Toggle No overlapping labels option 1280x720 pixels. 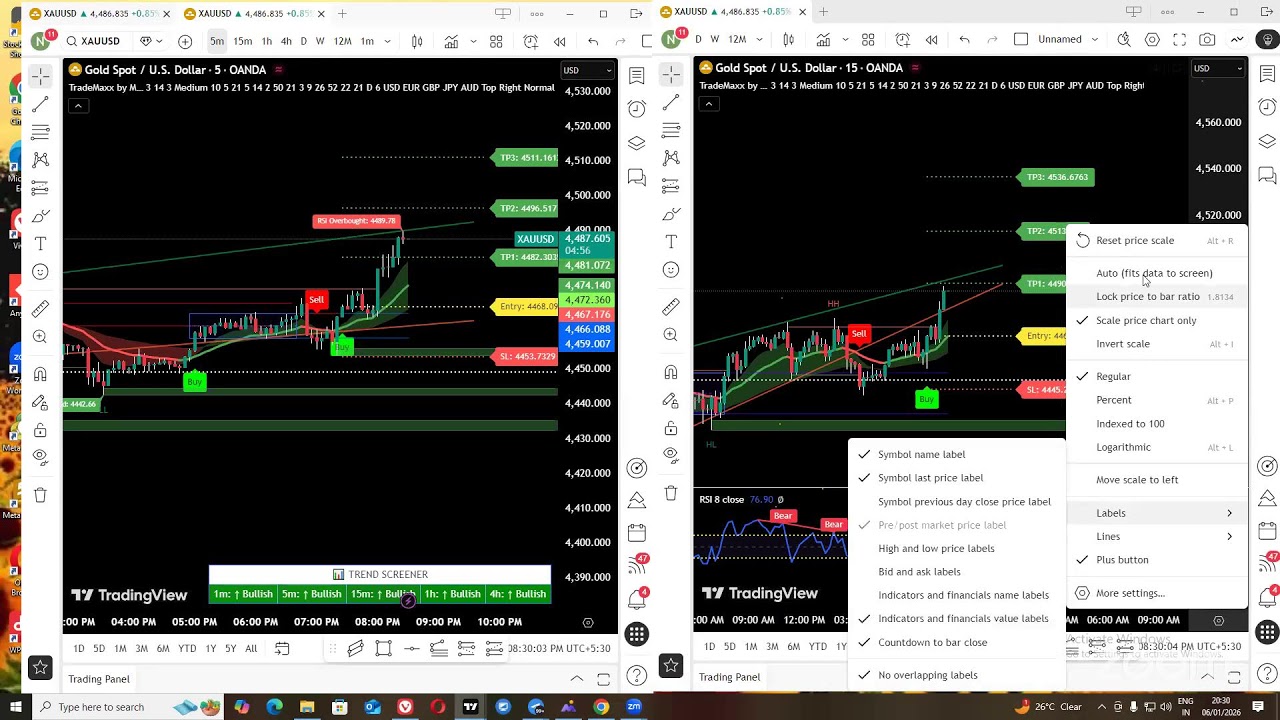tap(957, 675)
